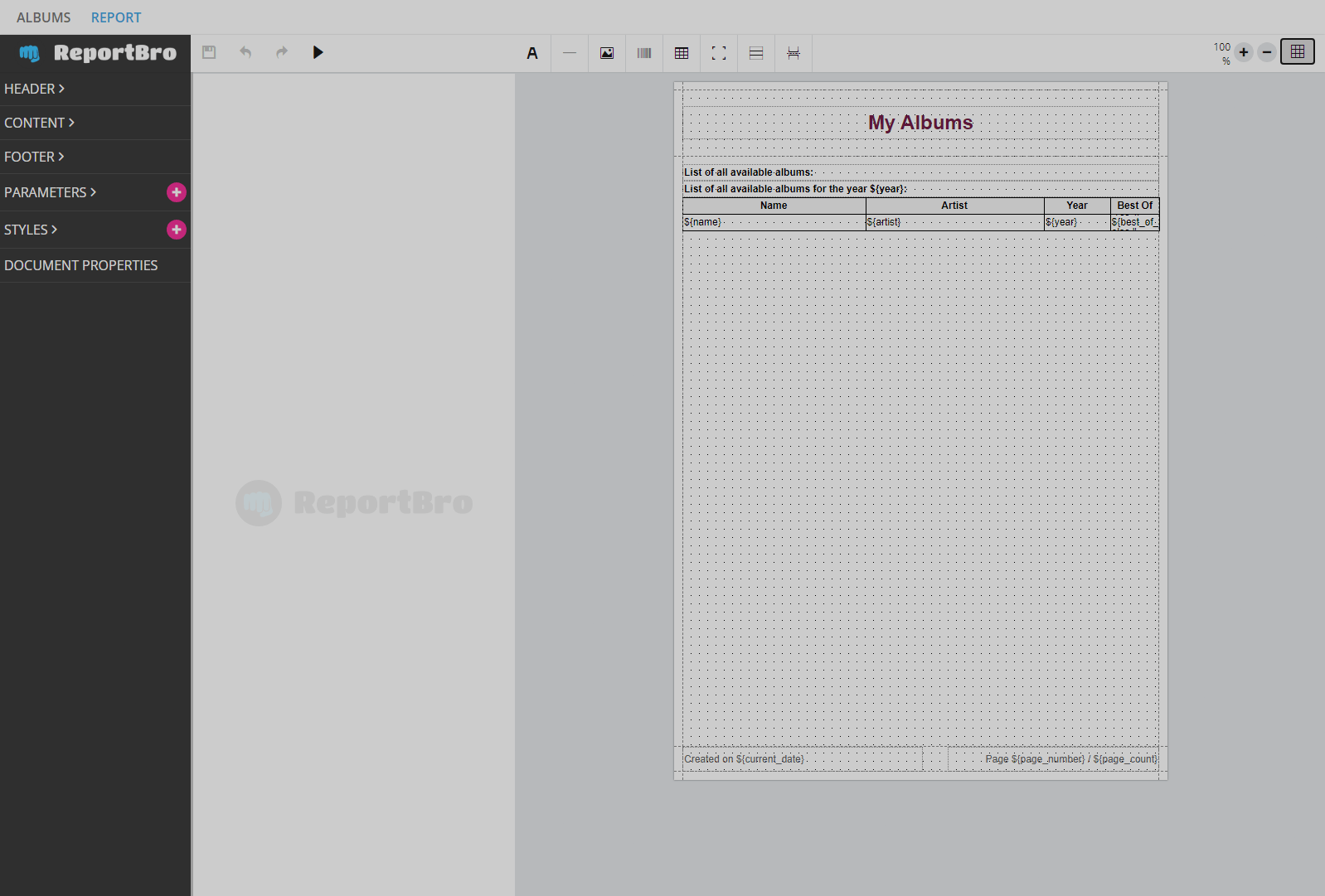Add a new style

(177, 230)
